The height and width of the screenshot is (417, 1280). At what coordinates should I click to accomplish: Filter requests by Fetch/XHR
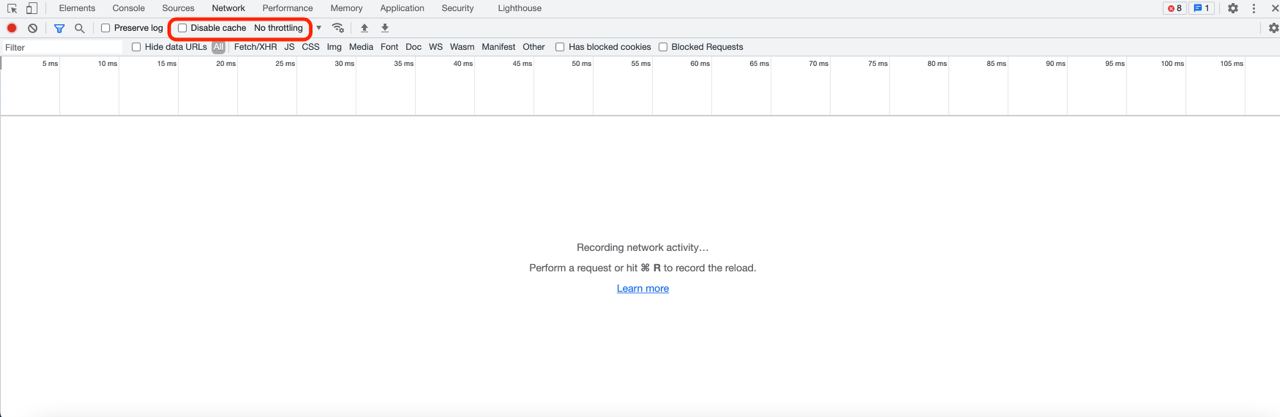point(255,47)
